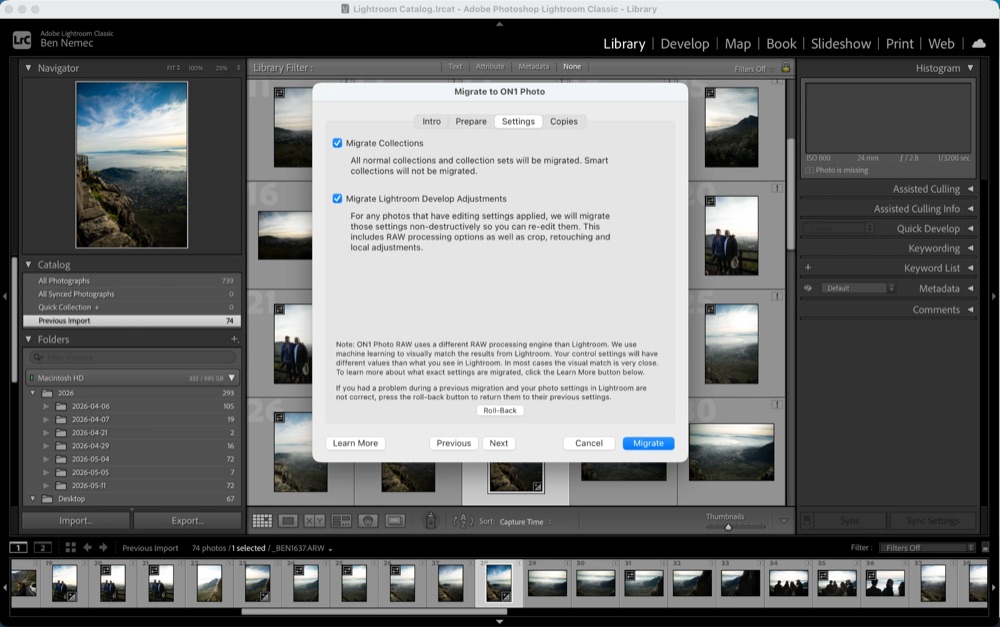Screen dimensions: 1000x627
Task: Switch to the Develop module
Action: 684,43
